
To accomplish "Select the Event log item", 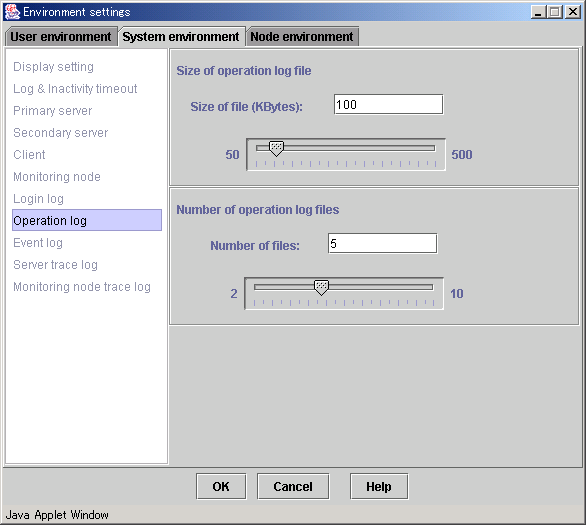I will pyautogui.click(x=38, y=243).
